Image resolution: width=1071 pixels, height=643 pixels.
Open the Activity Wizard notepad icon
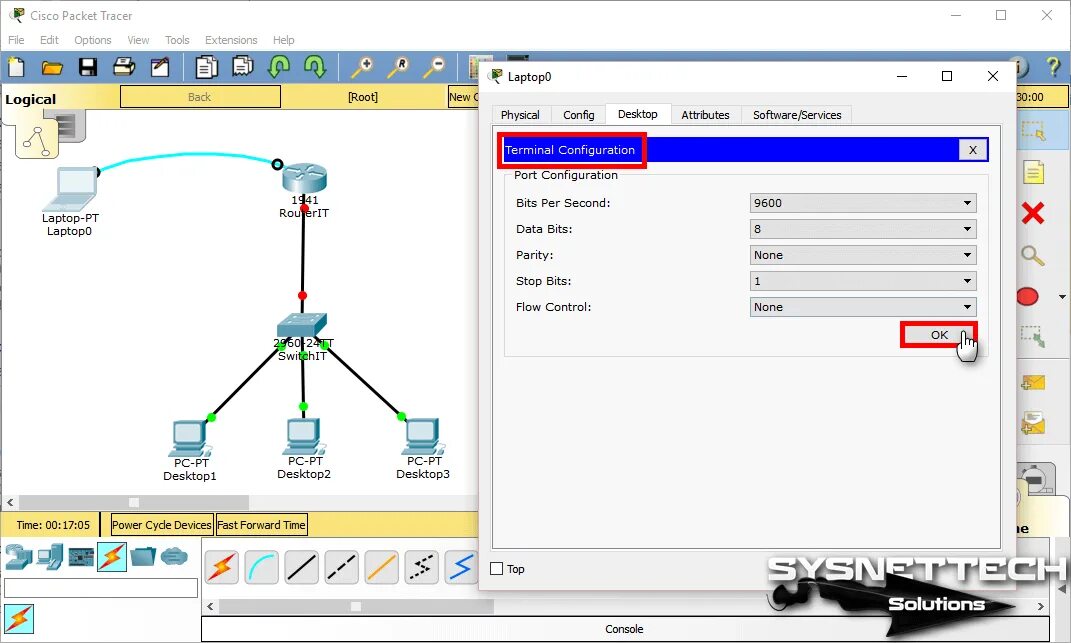coord(160,67)
